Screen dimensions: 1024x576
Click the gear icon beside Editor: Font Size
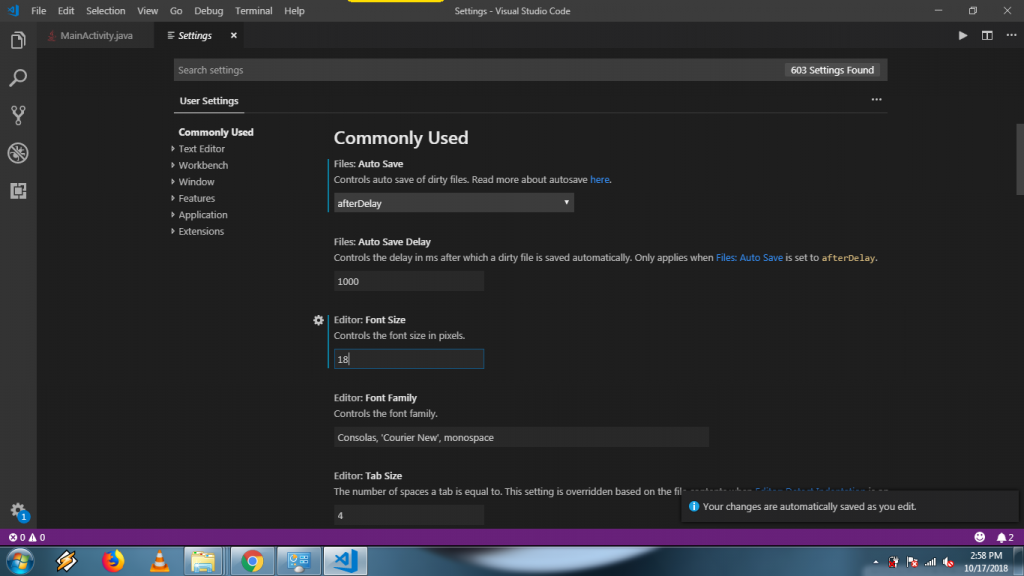(318, 320)
